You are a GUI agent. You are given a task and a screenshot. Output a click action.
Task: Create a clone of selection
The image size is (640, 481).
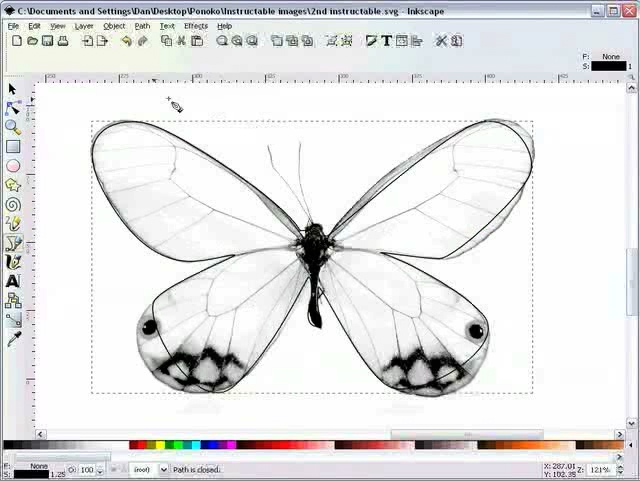292,41
